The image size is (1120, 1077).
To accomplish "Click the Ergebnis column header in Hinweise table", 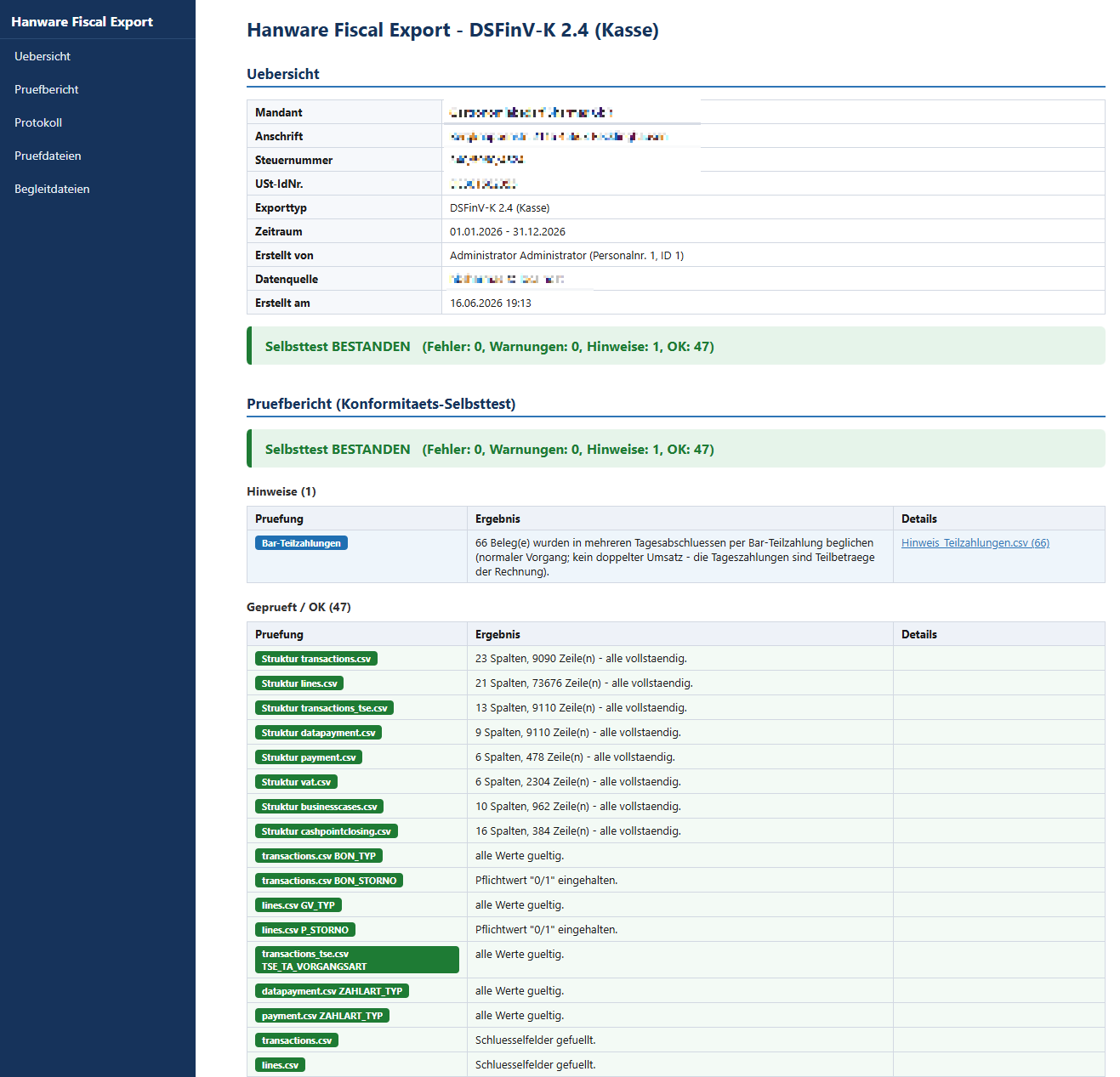I will tap(497, 519).
